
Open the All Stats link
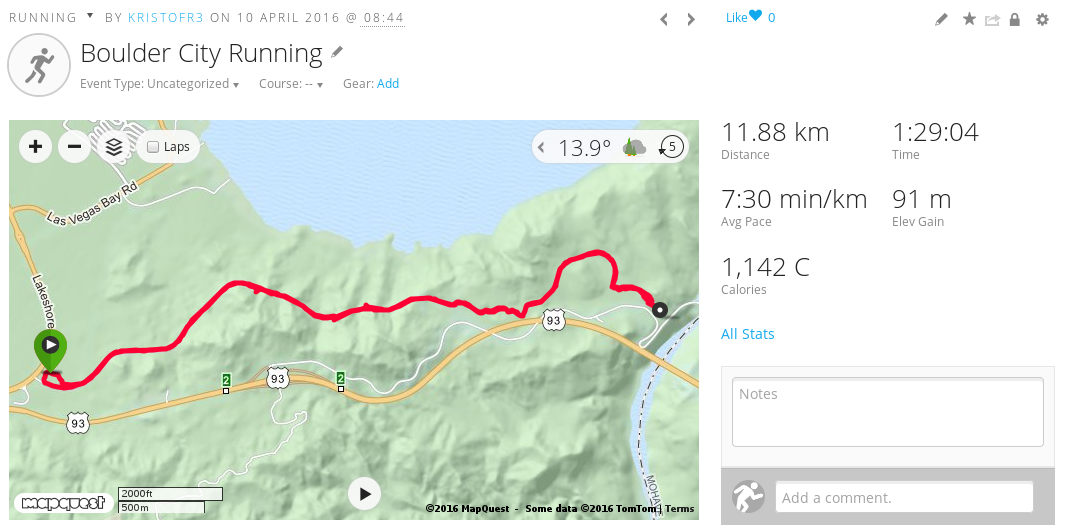click(747, 334)
